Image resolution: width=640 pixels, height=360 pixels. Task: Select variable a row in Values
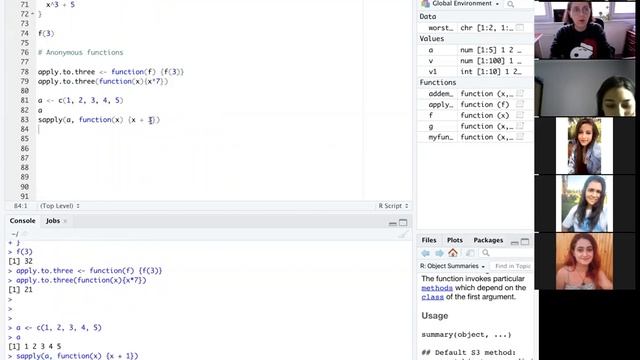[x=475, y=50]
